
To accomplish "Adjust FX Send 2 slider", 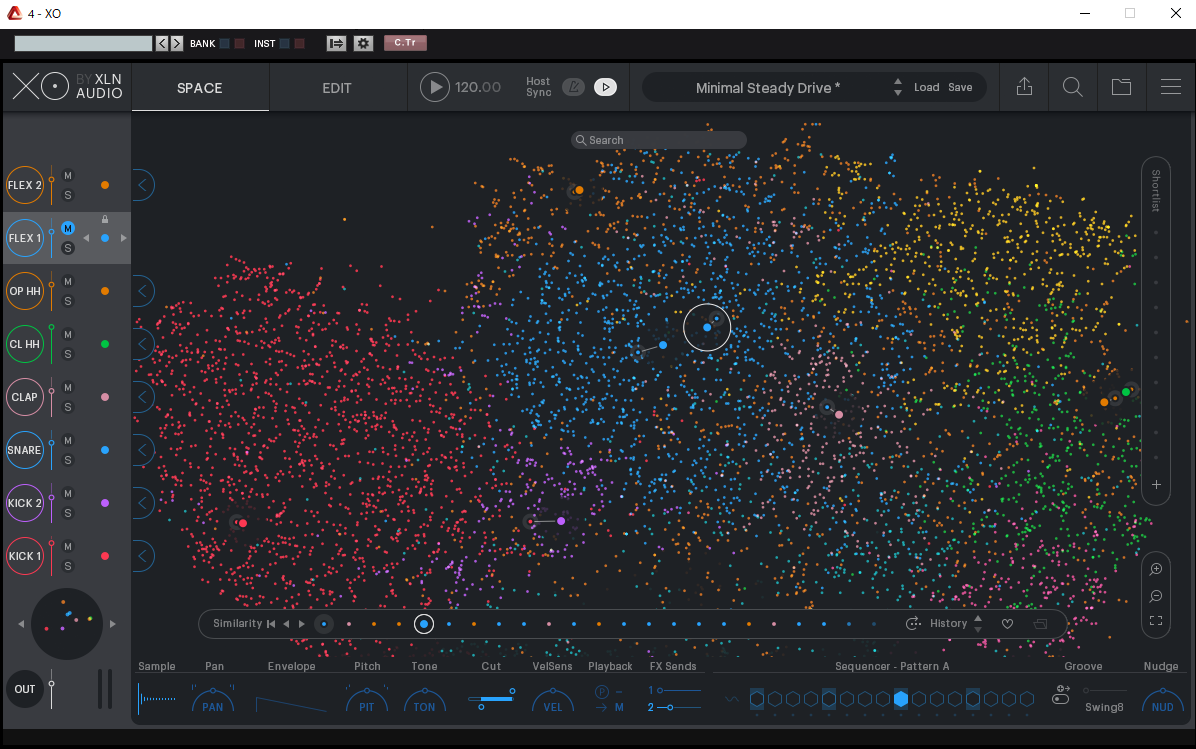I will pyautogui.click(x=674, y=708).
